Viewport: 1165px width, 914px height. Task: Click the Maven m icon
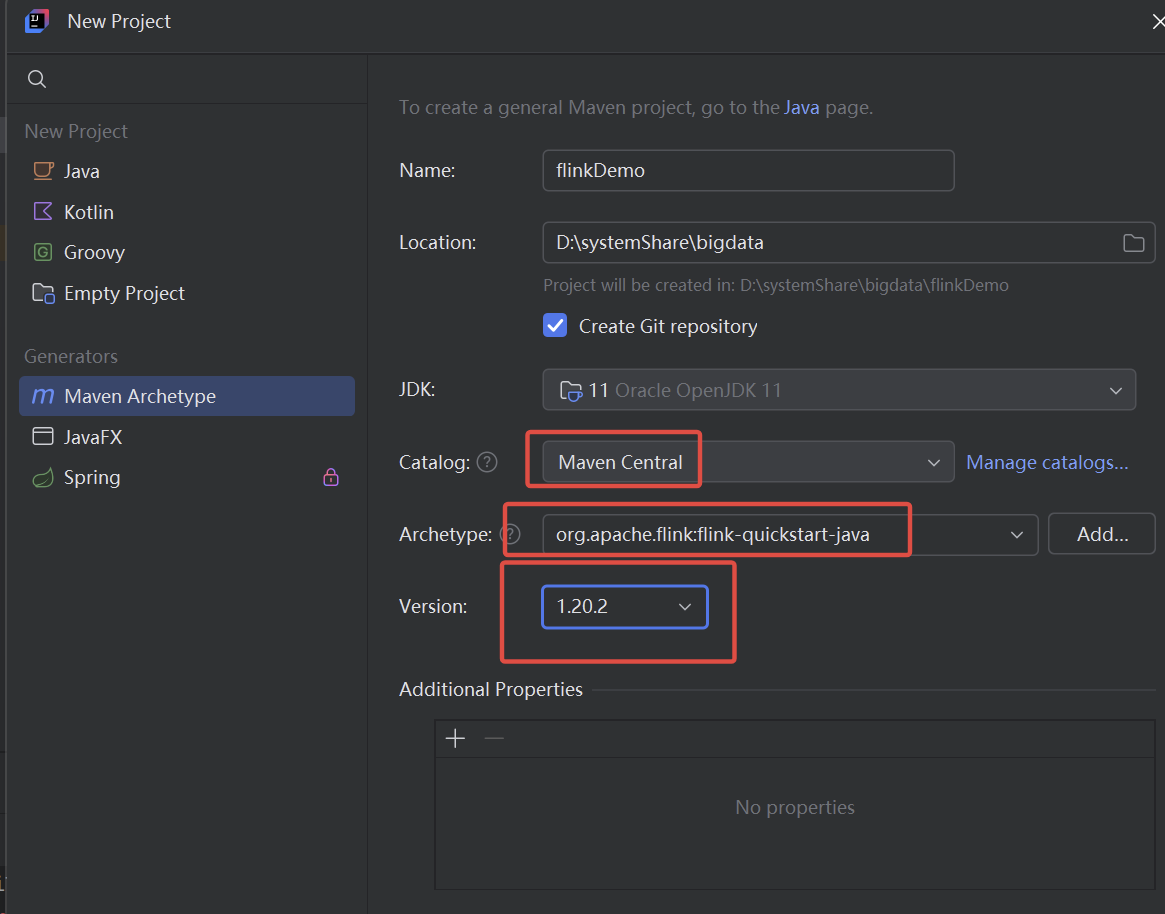43,396
